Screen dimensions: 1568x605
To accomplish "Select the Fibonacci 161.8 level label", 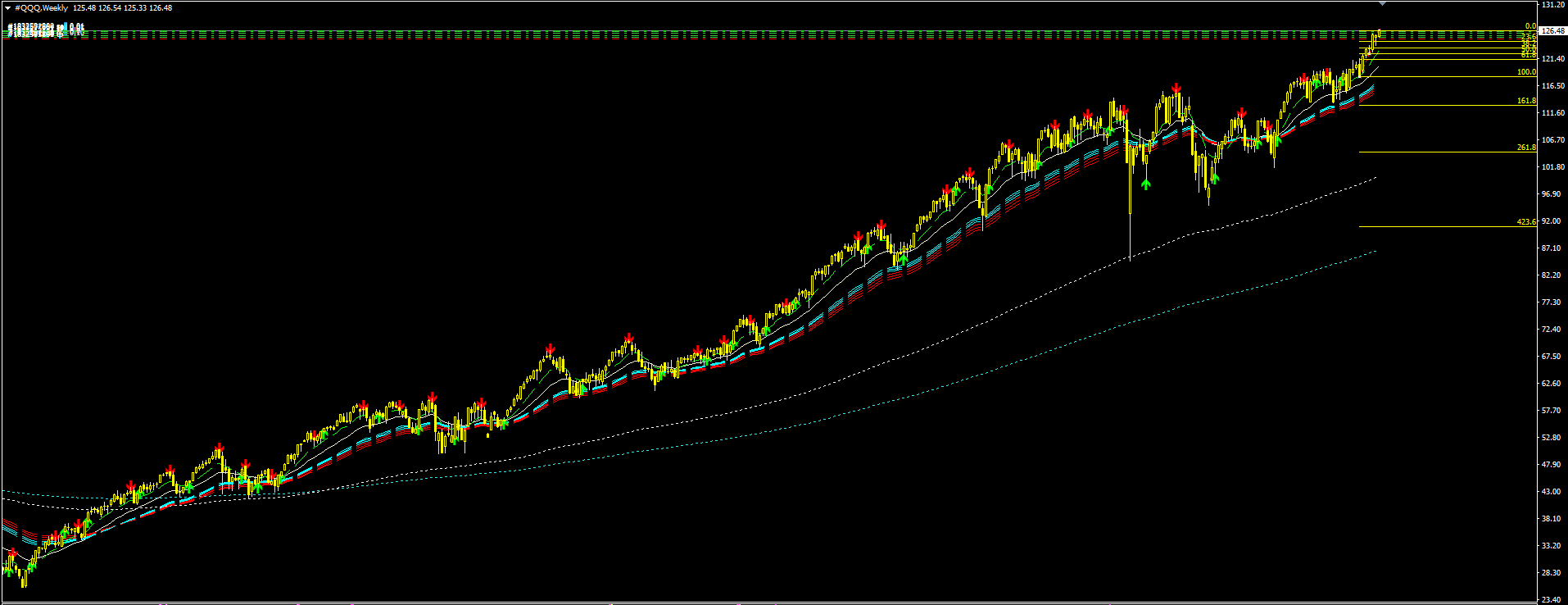I will (x=1526, y=101).
